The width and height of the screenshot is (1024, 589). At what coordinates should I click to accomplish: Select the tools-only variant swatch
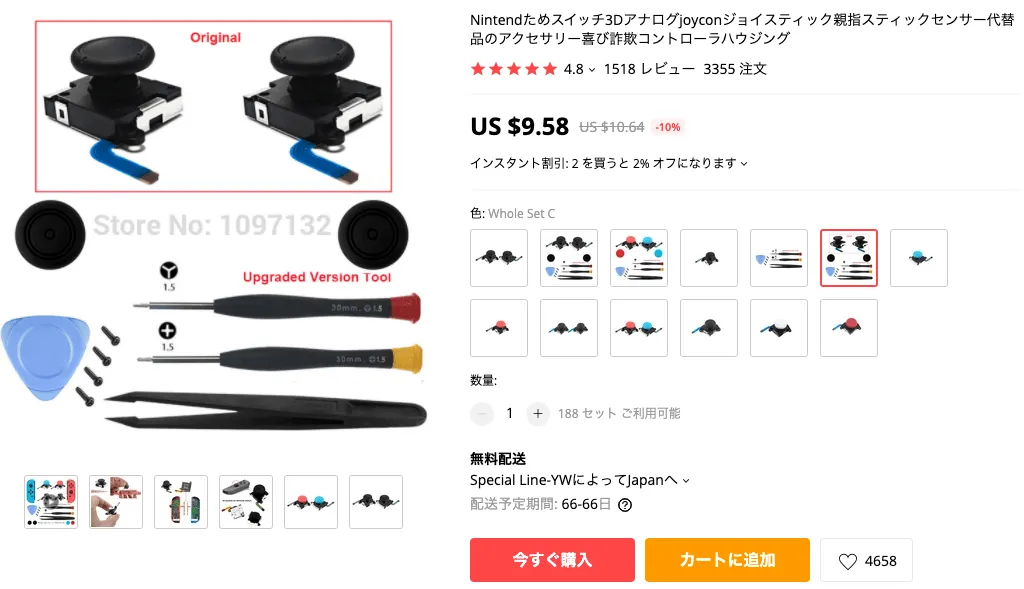[x=778, y=258]
